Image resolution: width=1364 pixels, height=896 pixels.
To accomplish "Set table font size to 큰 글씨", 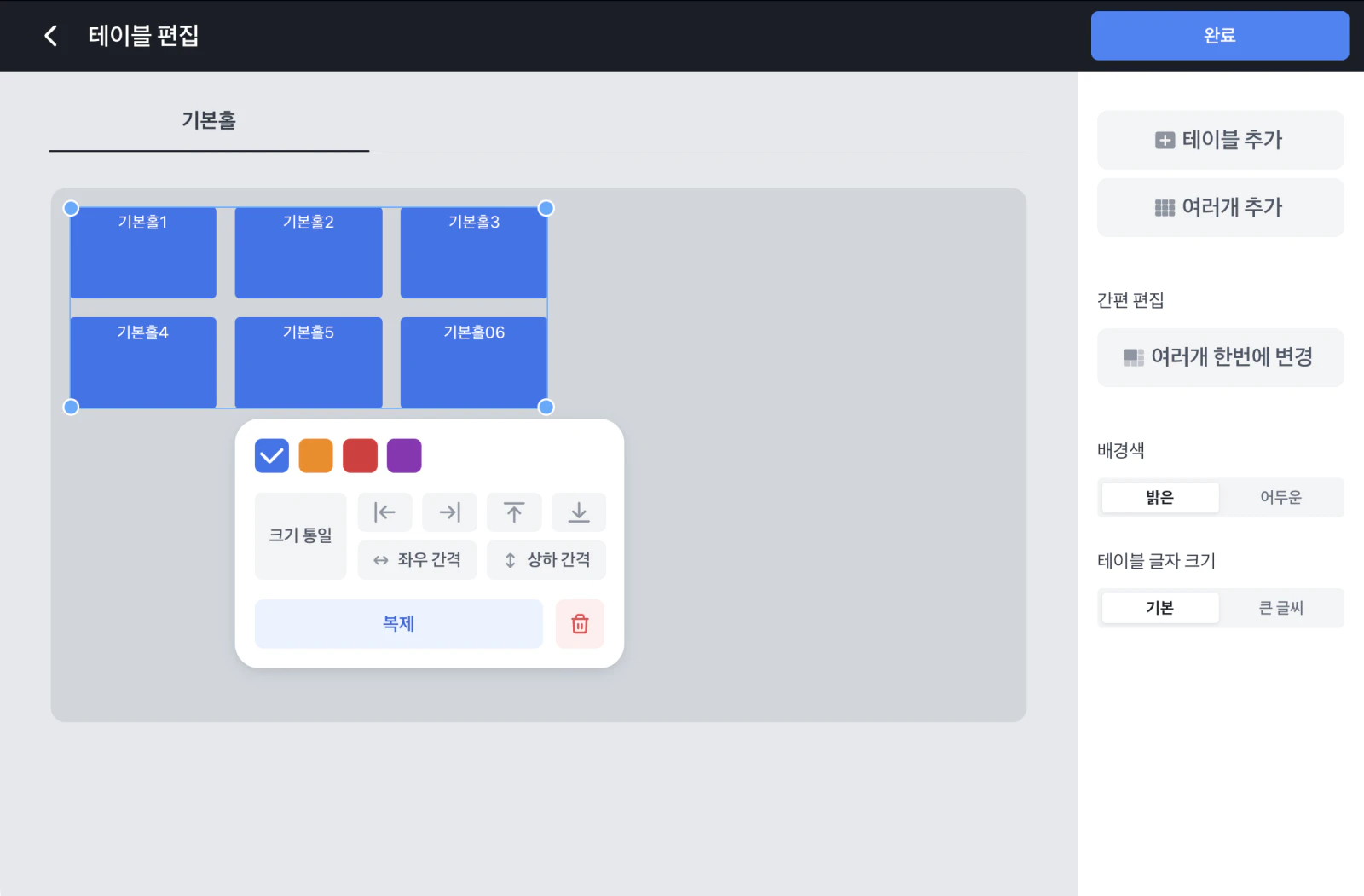I will point(1280,608).
